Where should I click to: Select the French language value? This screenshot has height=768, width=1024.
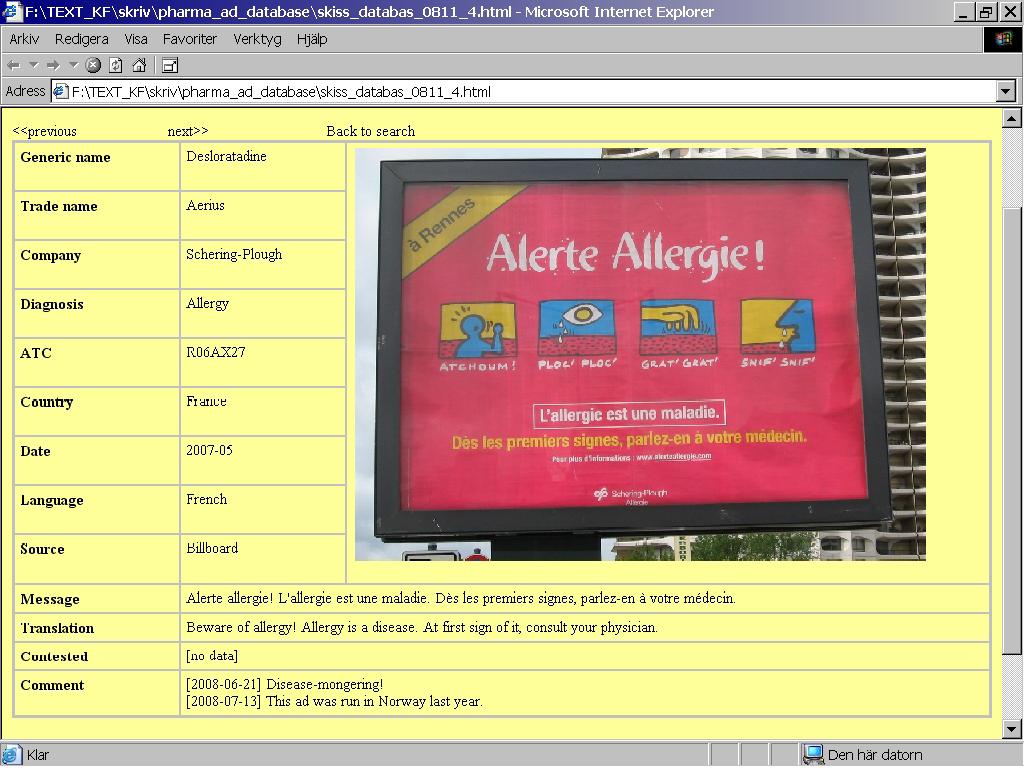tap(207, 500)
